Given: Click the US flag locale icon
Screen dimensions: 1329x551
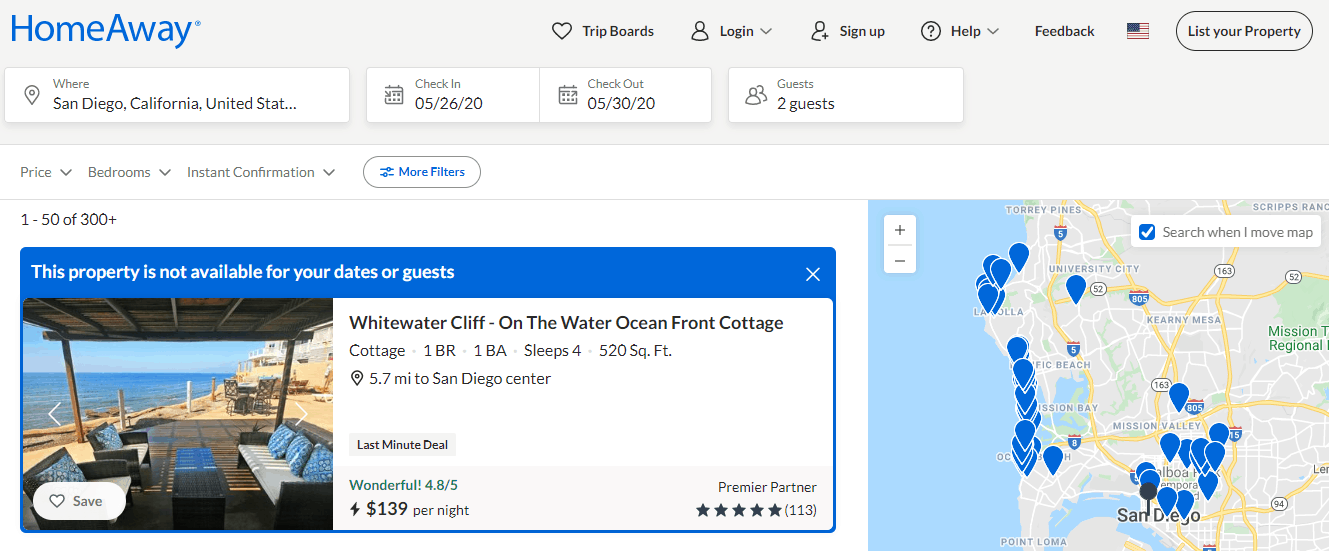Looking at the screenshot, I should [1138, 31].
